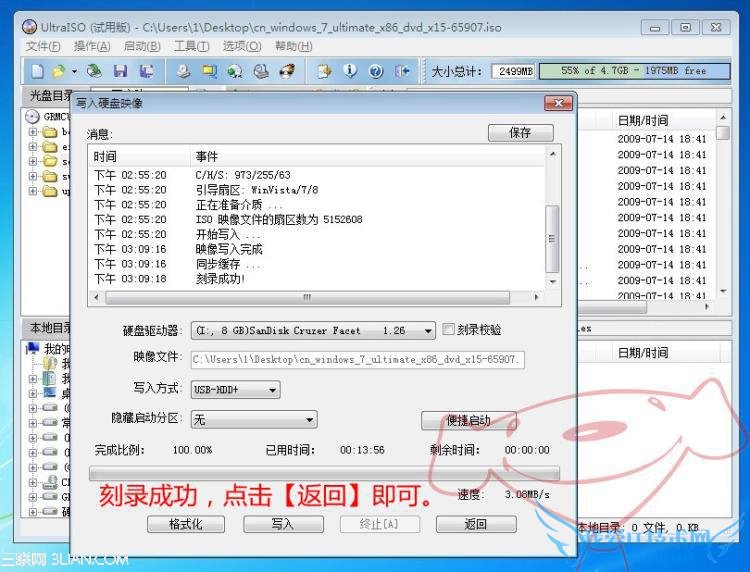Image resolution: width=750 pixels, height=572 pixels.
Task: Open the 启动(B) menu
Action: click(142, 46)
